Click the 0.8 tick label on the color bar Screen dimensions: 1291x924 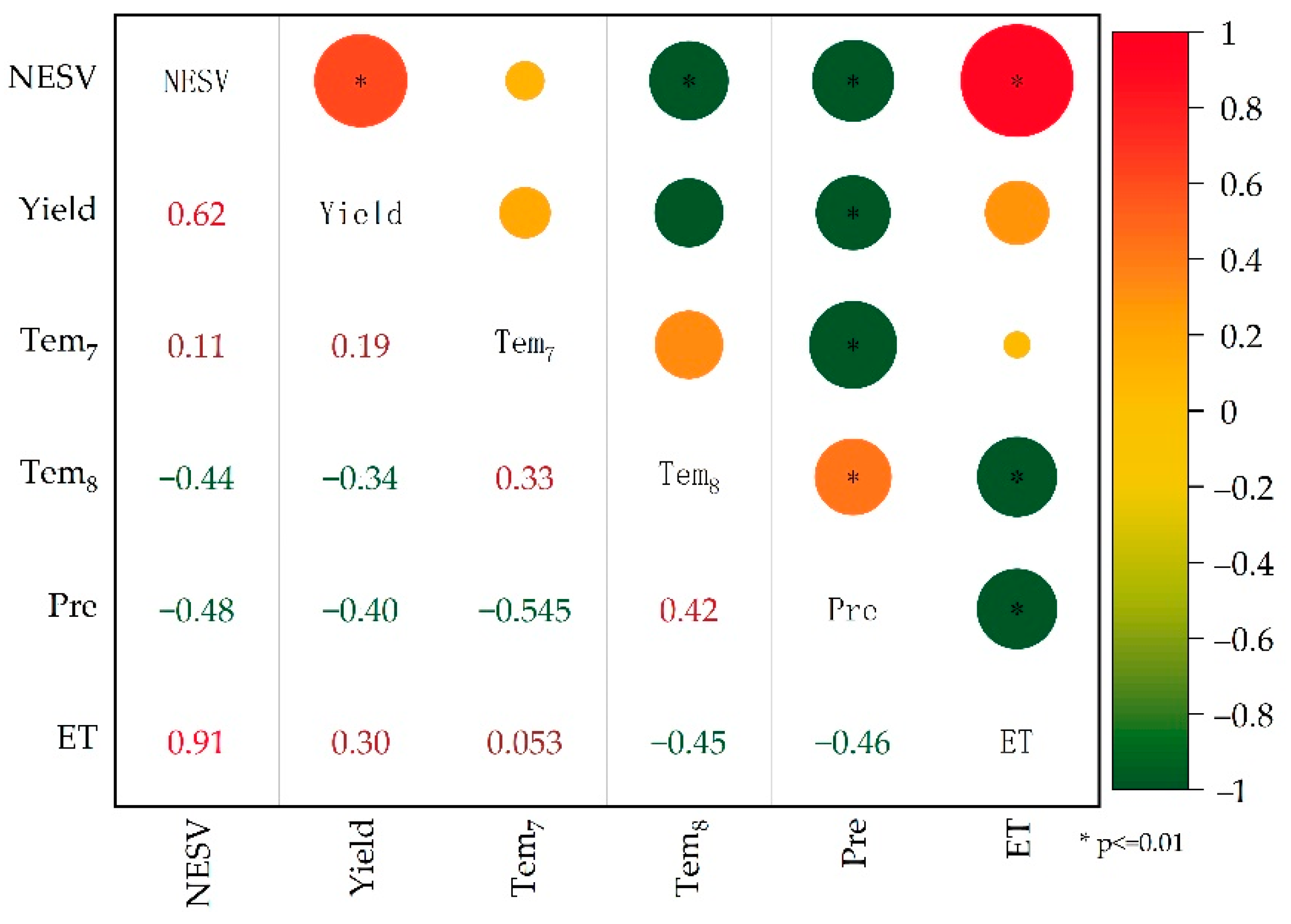[1241, 108]
